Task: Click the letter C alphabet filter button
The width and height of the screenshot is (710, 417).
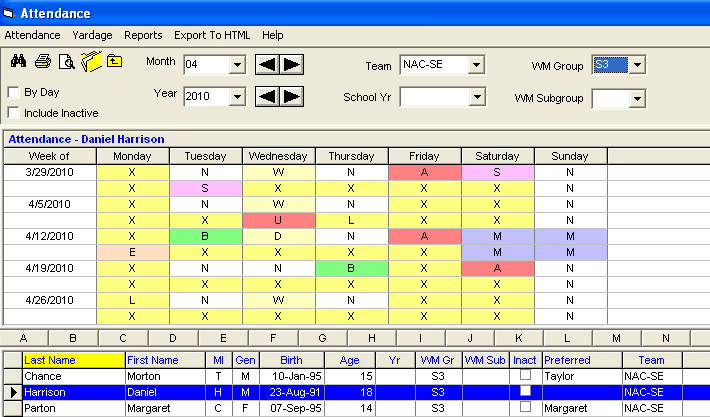Action: pos(122,338)
